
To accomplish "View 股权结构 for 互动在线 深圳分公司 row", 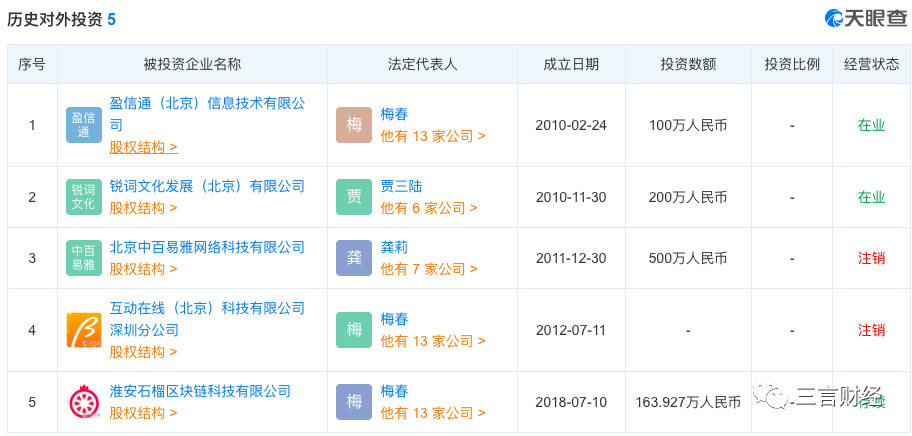I will (x=144, y=352).
